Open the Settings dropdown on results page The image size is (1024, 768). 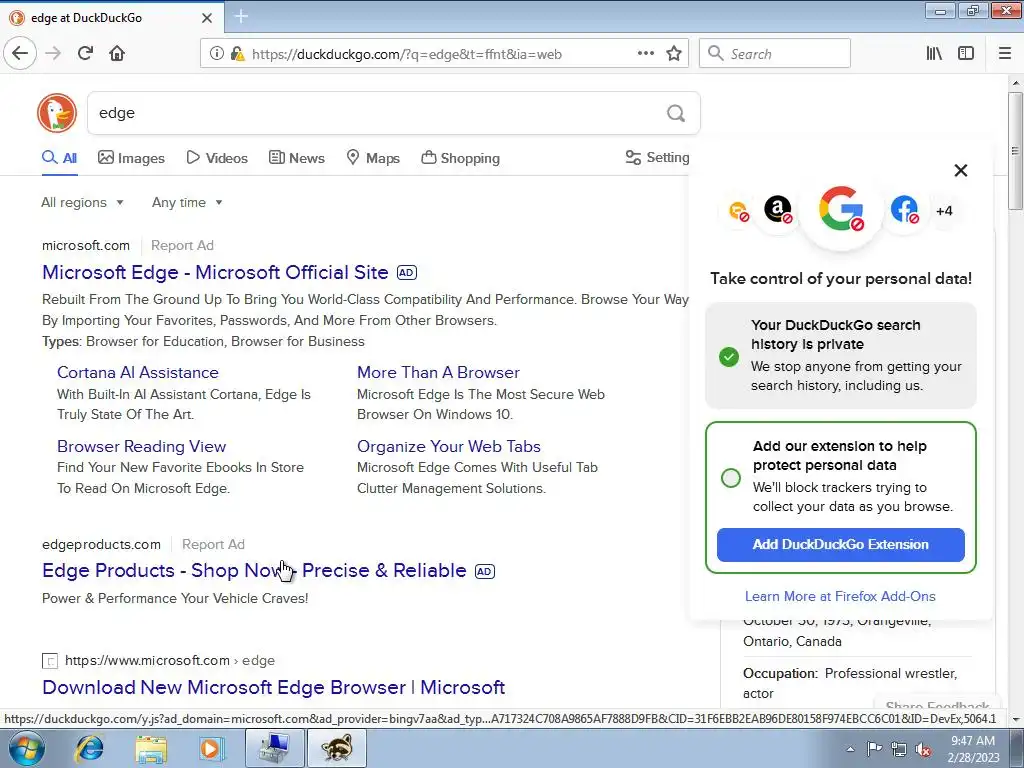tap(657, 157)
